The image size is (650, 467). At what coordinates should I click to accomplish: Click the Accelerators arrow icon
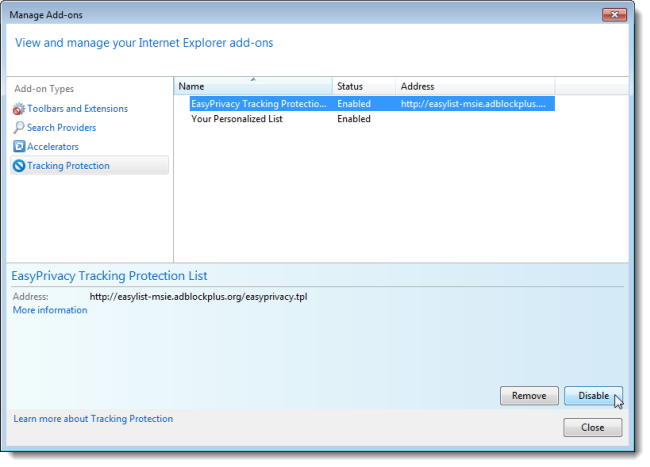pyautogui.click(x=19, y=146)
